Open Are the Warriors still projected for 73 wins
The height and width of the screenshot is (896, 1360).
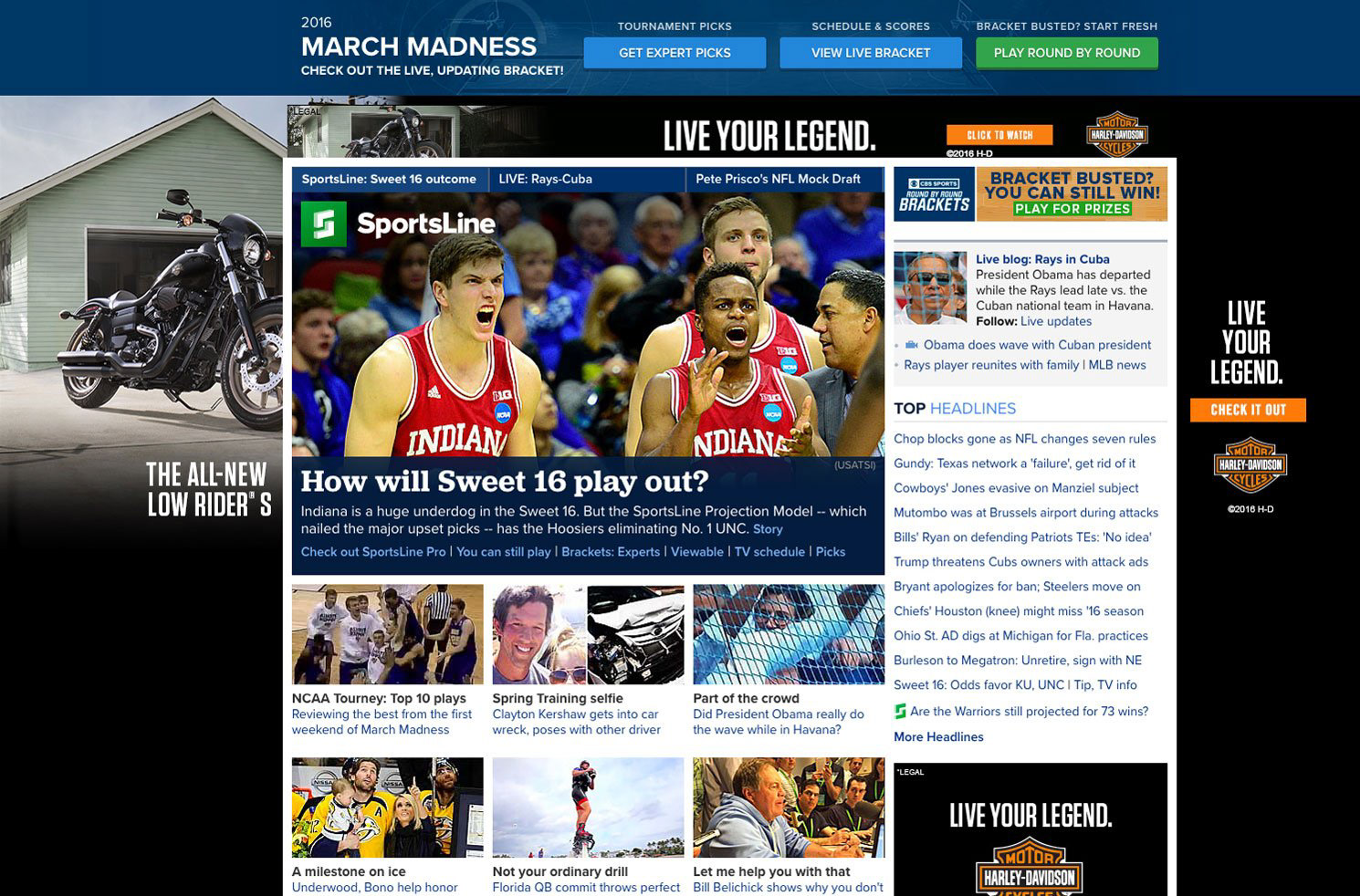click(x=1029, y=712)
